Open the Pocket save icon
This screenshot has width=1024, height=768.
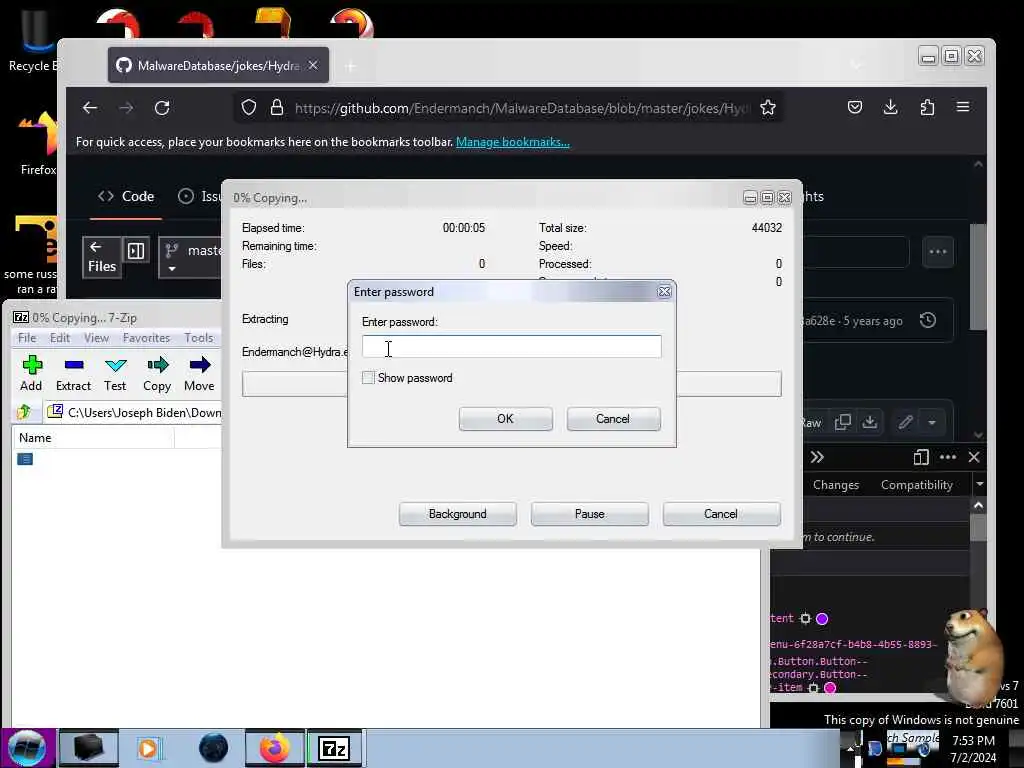click(x=855, y=107)
